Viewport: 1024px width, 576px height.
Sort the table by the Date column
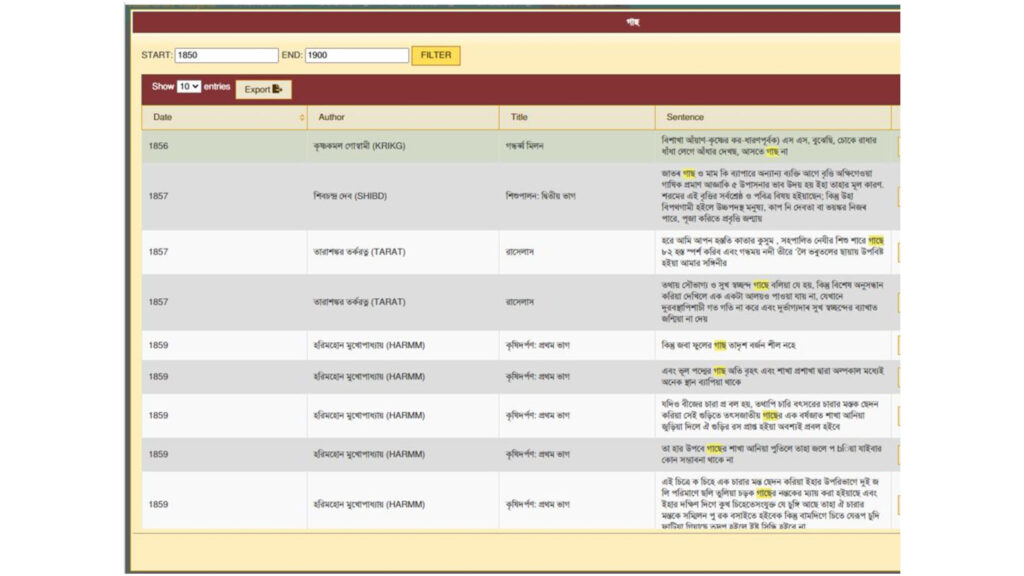(x=225, y=118)
